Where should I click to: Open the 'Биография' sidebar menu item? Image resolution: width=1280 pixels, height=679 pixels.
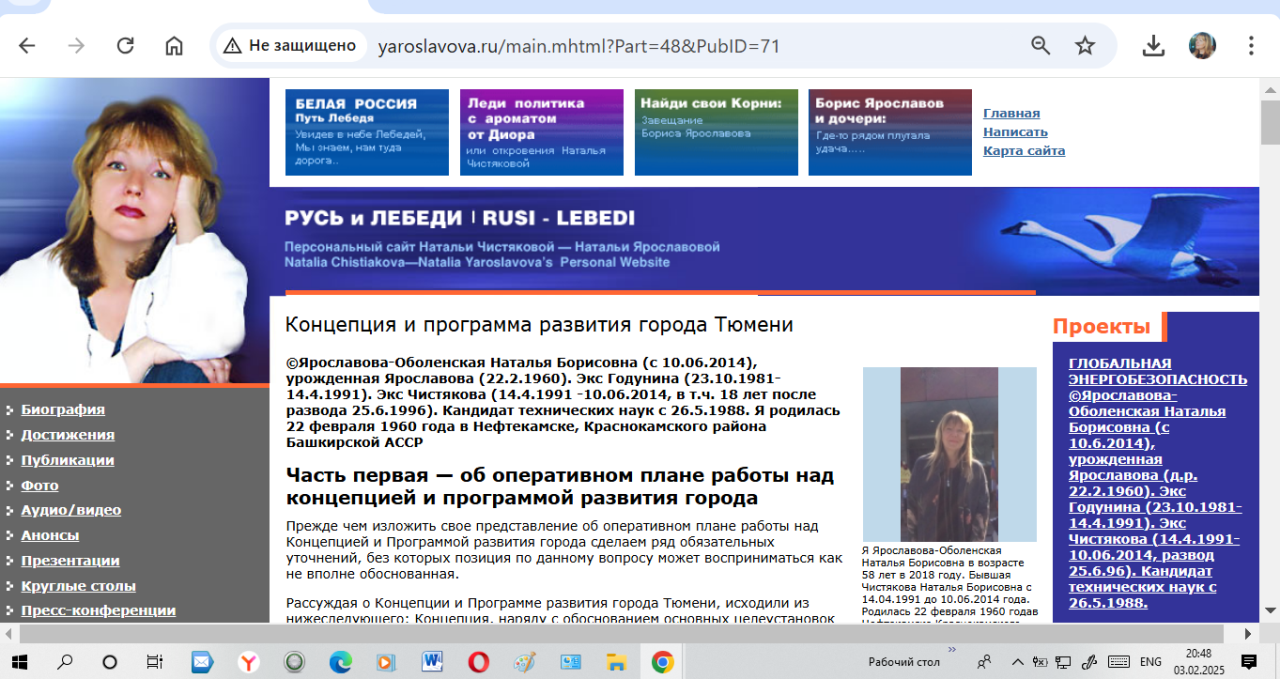coord(63,409)
